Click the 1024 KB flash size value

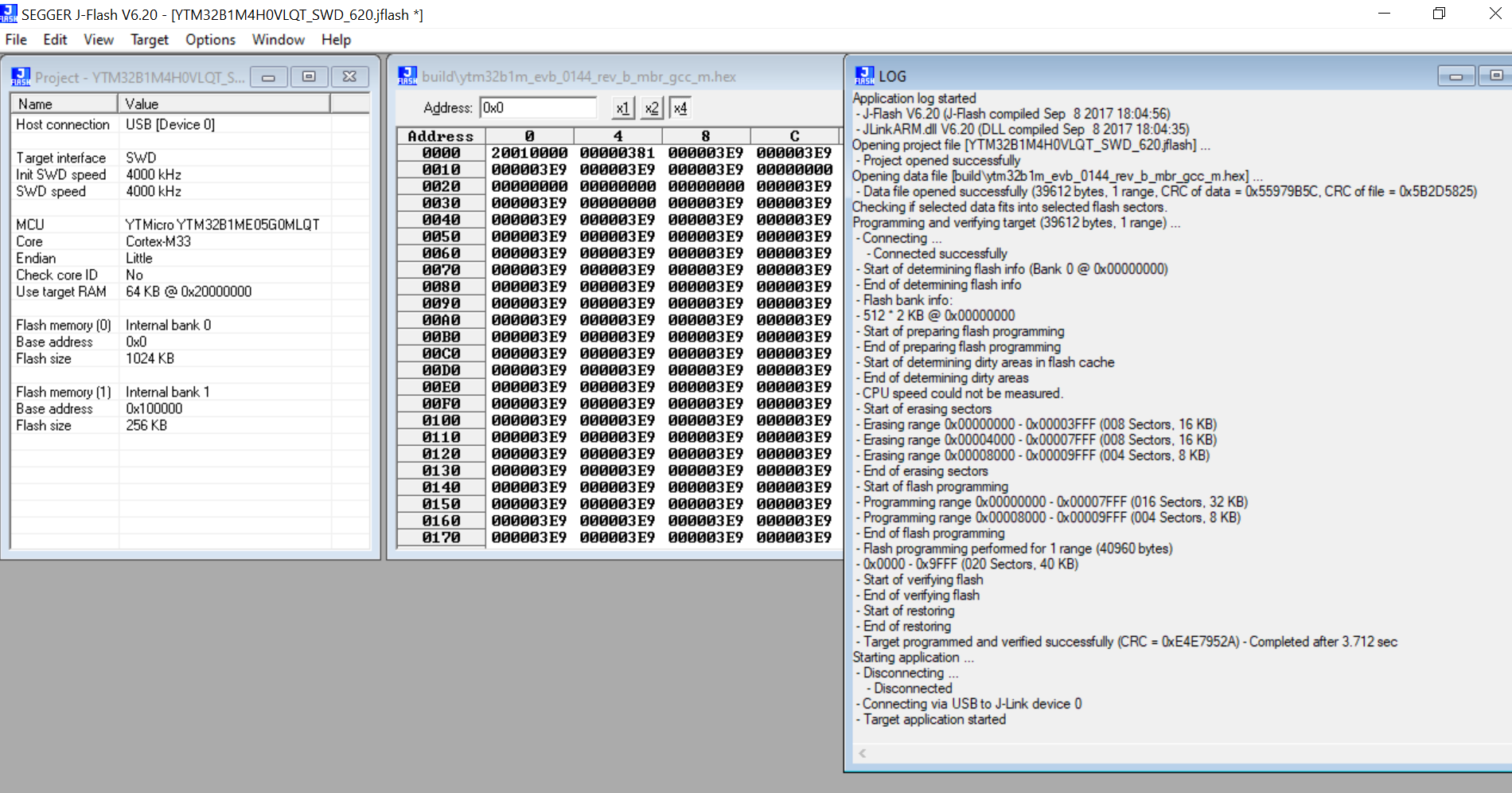point(150,358)
